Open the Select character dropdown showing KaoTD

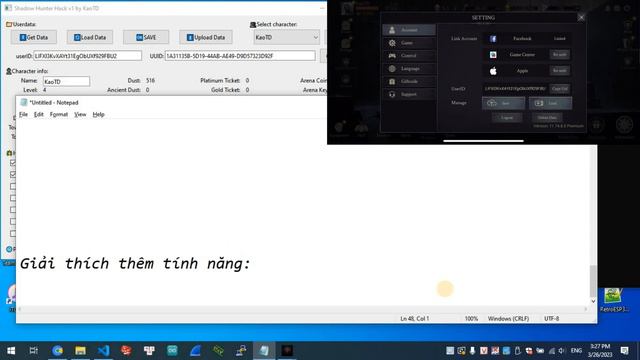pos(286,37)
